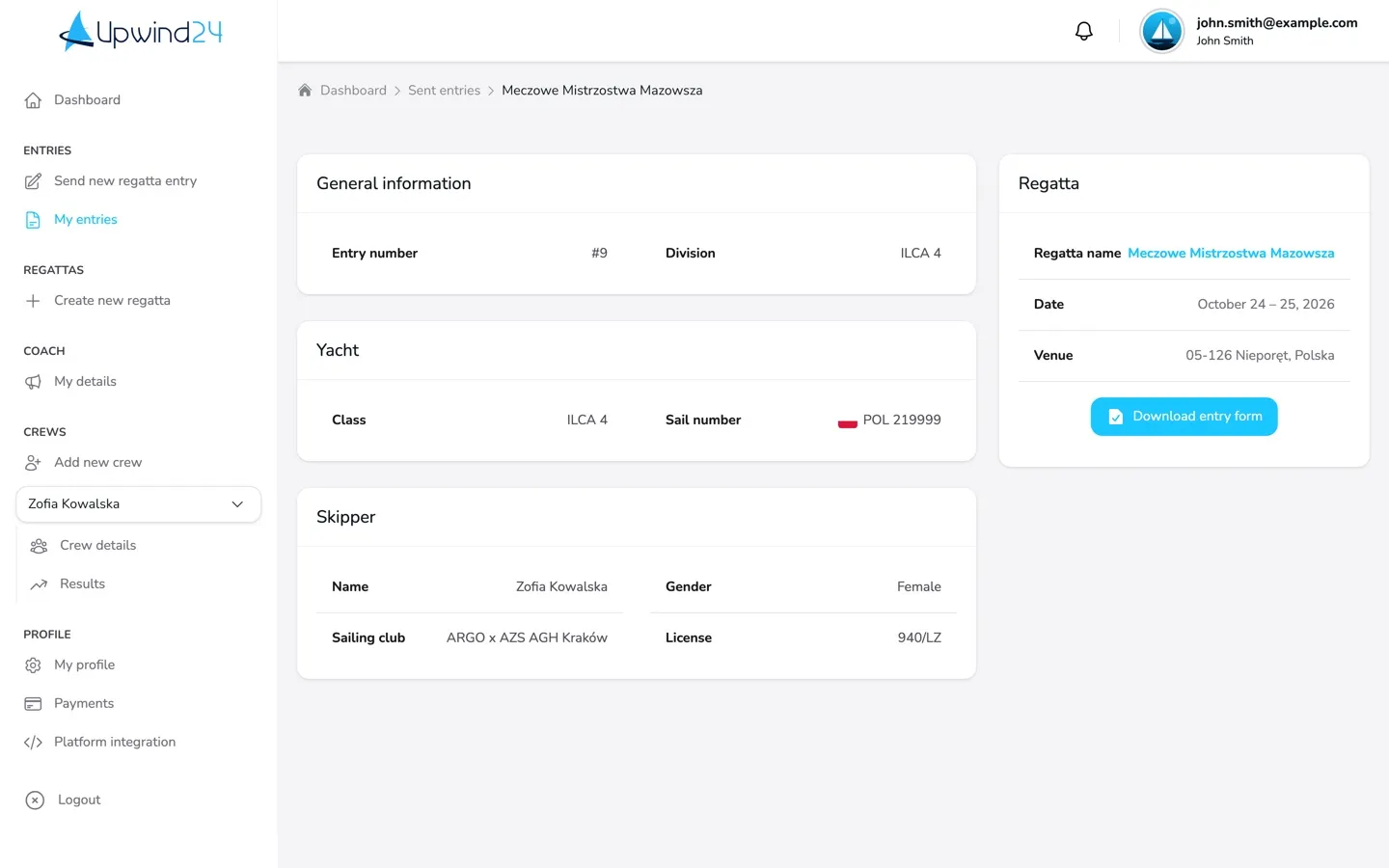Expand the Zofia Kowalska crew dropdown
This screenshot has width=1389, height=868.
tap(139, 504)
